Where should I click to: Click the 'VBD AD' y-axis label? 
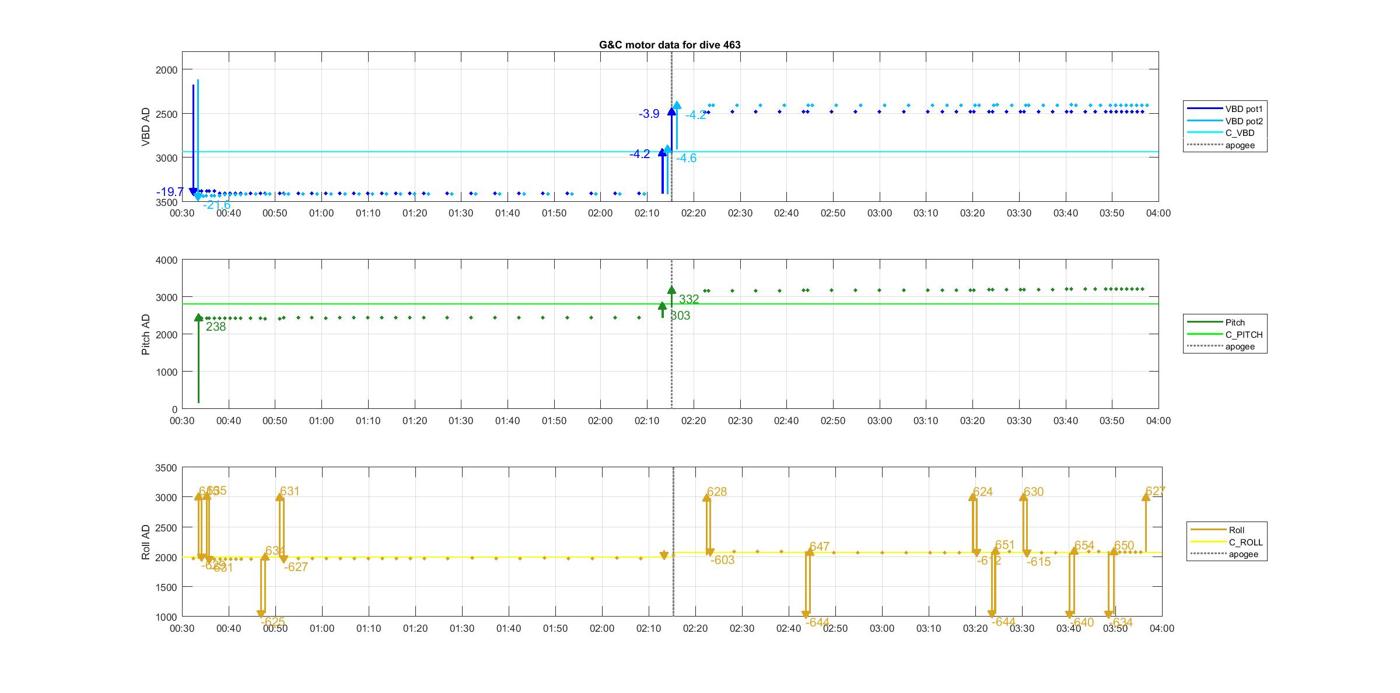click(x=146, y=129)
